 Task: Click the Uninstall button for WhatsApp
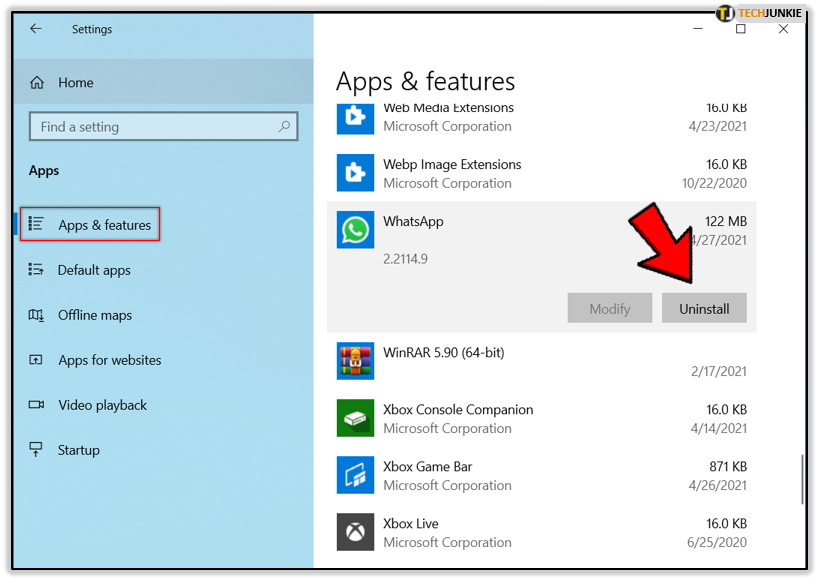pyautogui.click(x=704, y=308)
